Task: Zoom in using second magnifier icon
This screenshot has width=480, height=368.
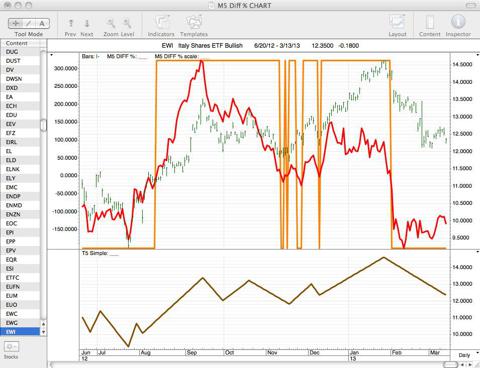Action: [x=127, y=23]
